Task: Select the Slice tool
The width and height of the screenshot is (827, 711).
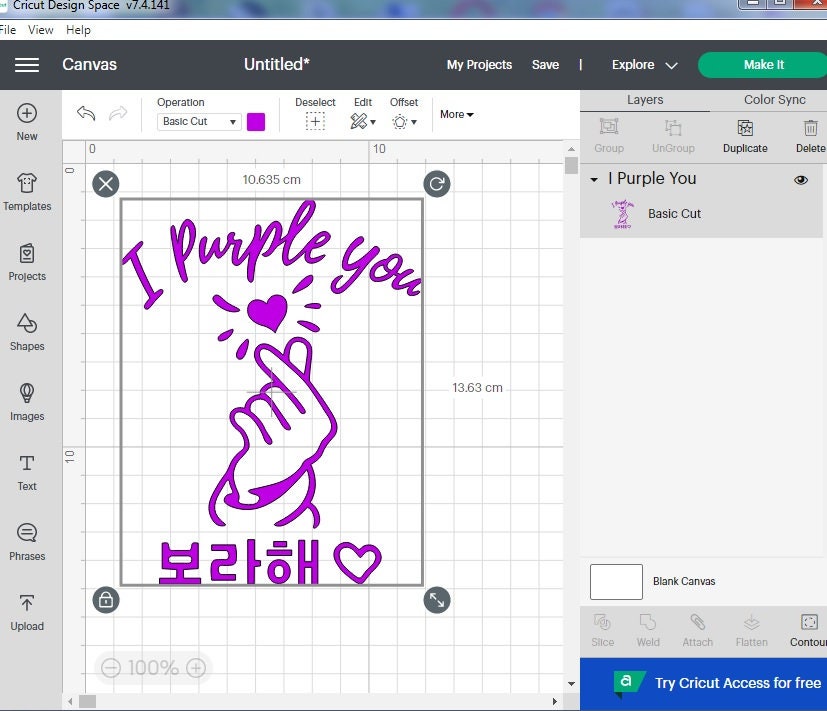Action: 602,629
